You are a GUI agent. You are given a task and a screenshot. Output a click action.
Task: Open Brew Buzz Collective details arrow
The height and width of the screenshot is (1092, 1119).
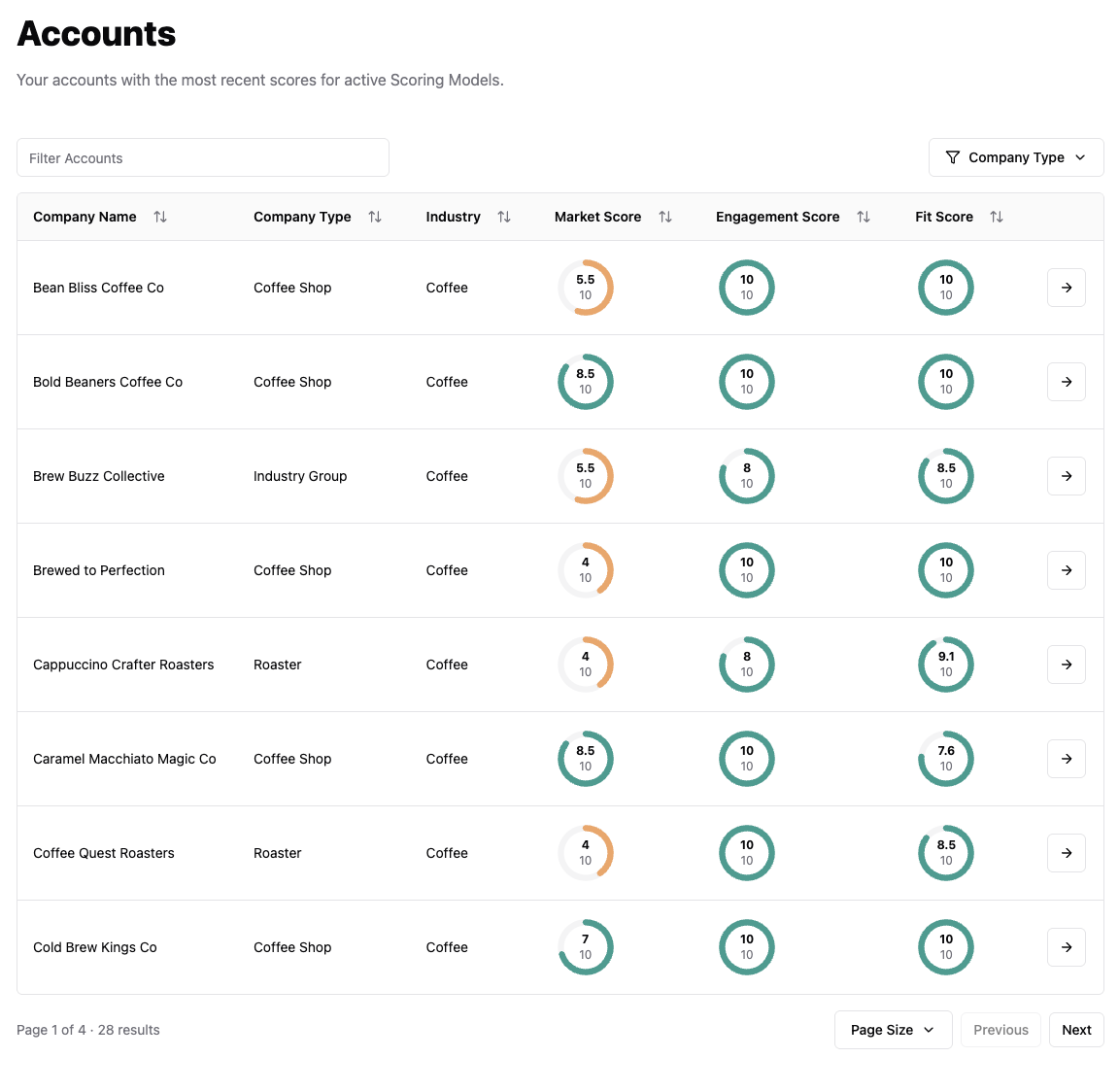1066,476
